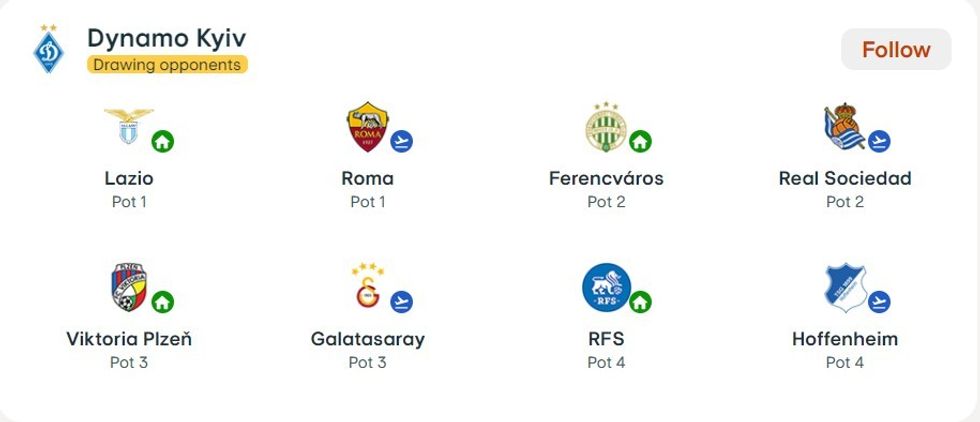Open the Galatasaray team name link

pyautogui.click(x=367, y=339)
